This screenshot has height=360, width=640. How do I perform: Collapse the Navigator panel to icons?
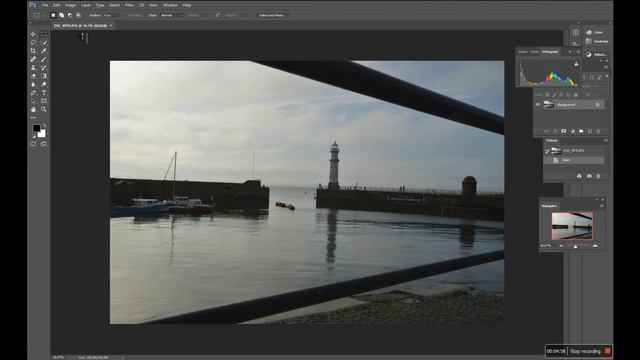pyautogui.click(x=597, y=200)
